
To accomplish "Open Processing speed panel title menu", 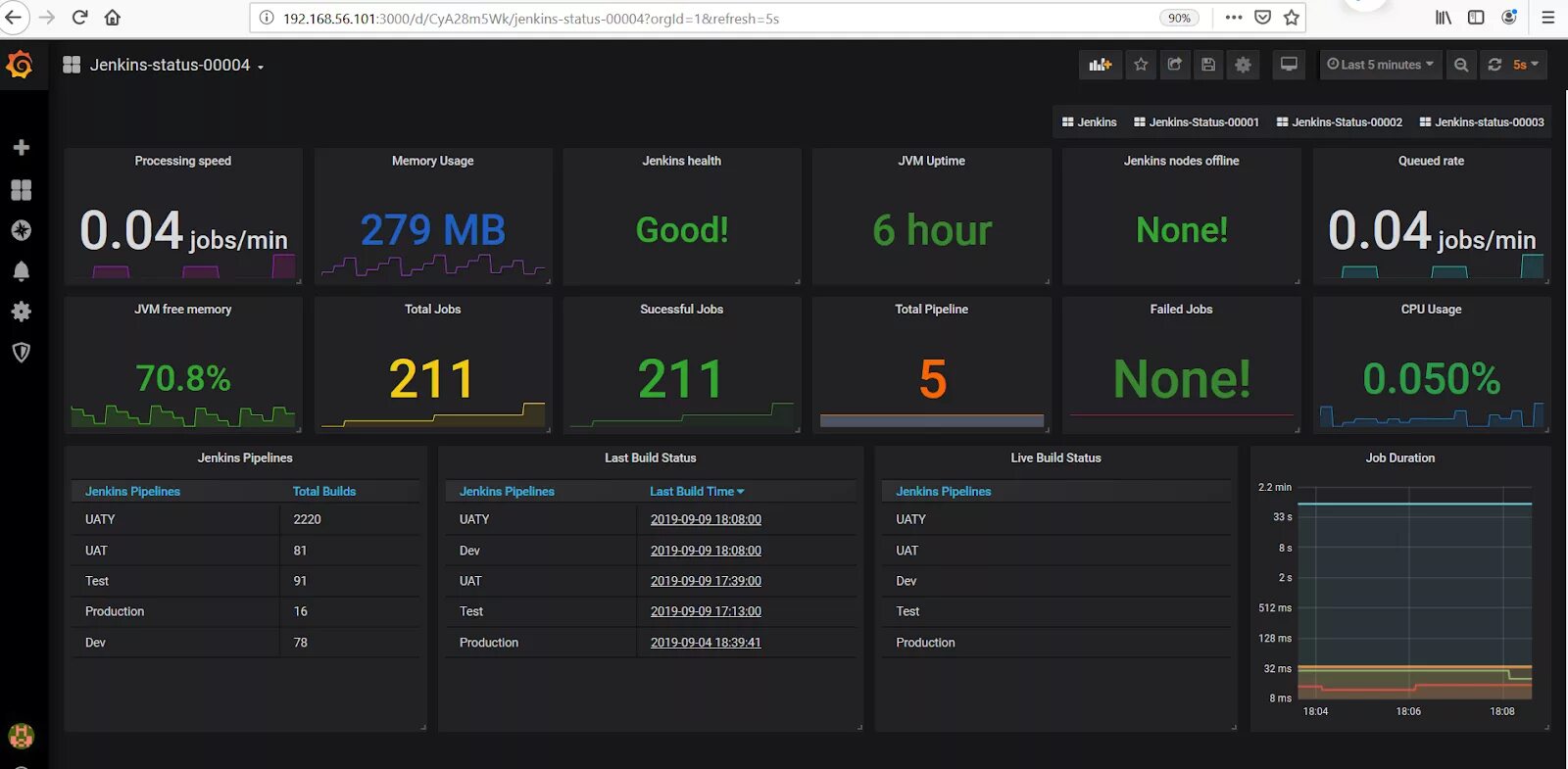I will pyautogui.click(x=183, y=161).
